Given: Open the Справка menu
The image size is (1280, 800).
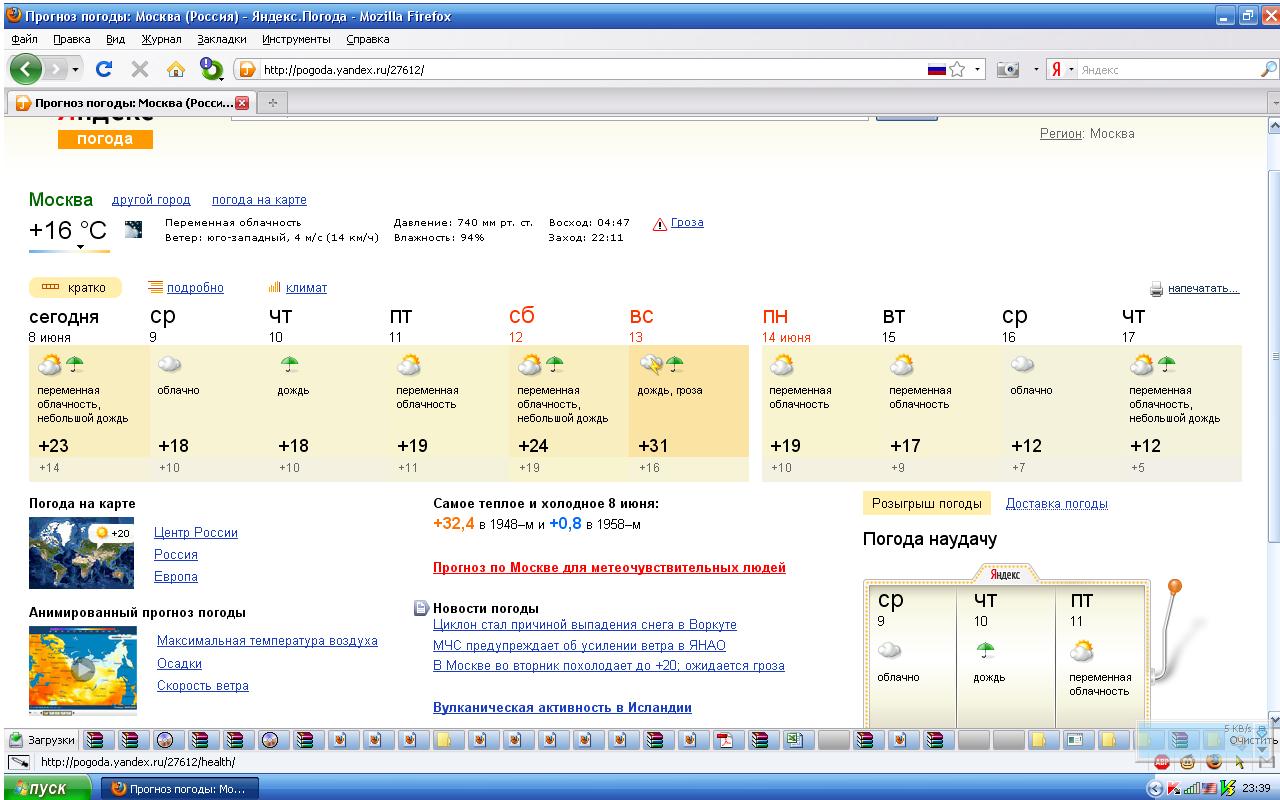Looking at the screenshot, I should coord(367,39).
